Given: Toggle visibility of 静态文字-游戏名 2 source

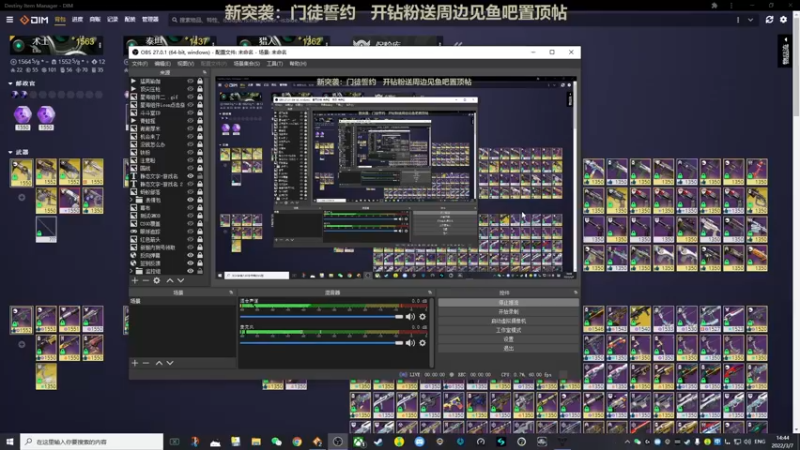Looking at the screenshot, I should (x=190, y=184).
